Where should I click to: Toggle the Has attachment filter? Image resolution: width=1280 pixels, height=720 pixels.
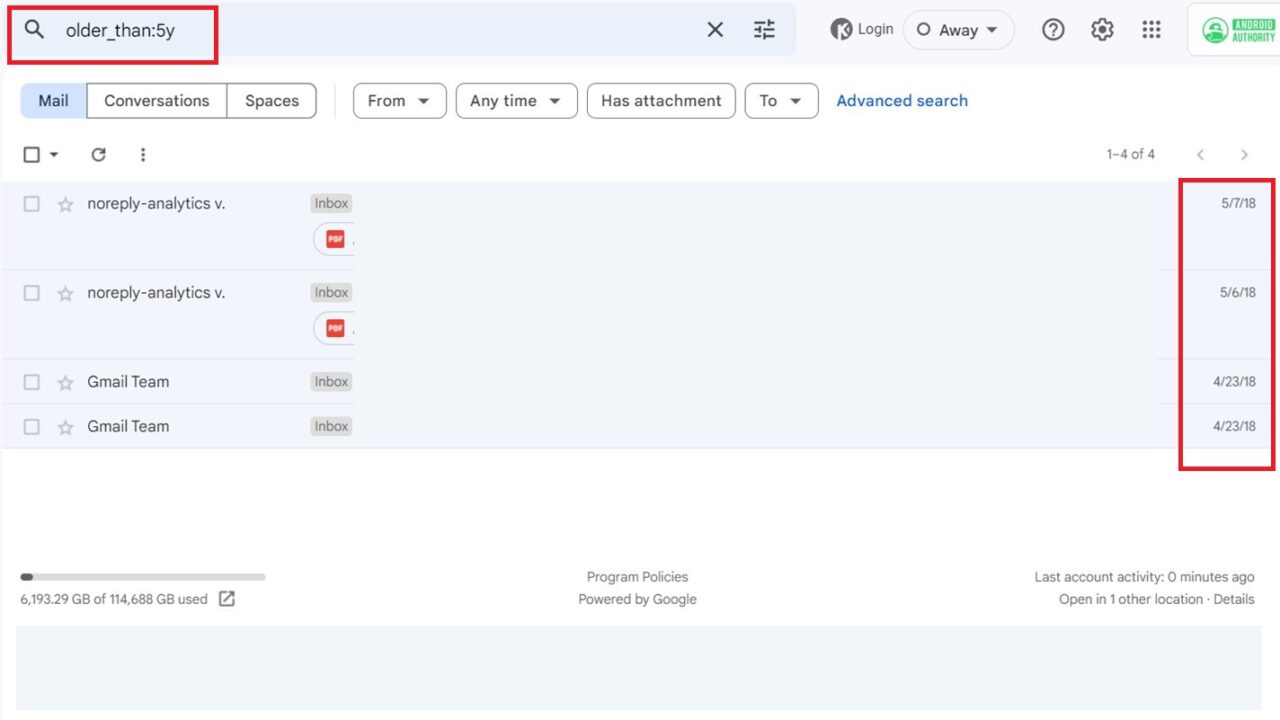[x=661, y=101]
